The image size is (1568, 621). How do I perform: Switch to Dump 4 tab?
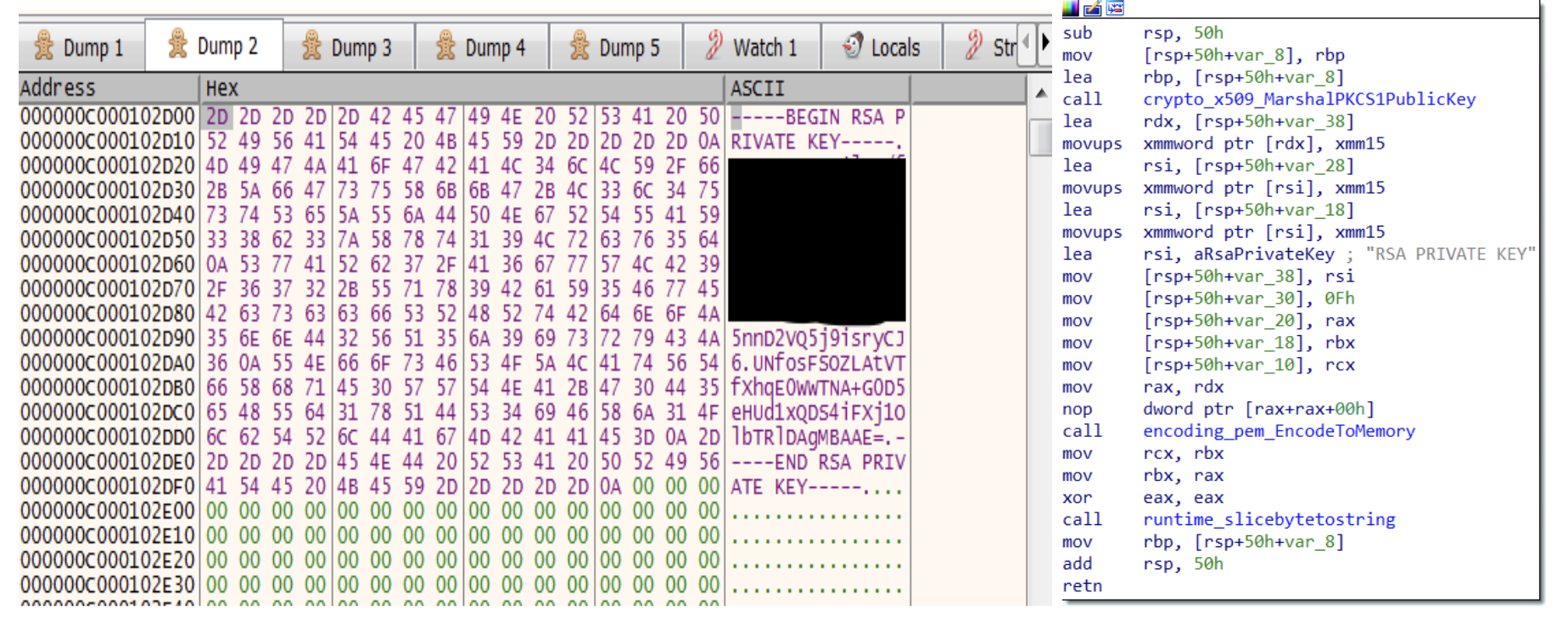tap(482, 47)
